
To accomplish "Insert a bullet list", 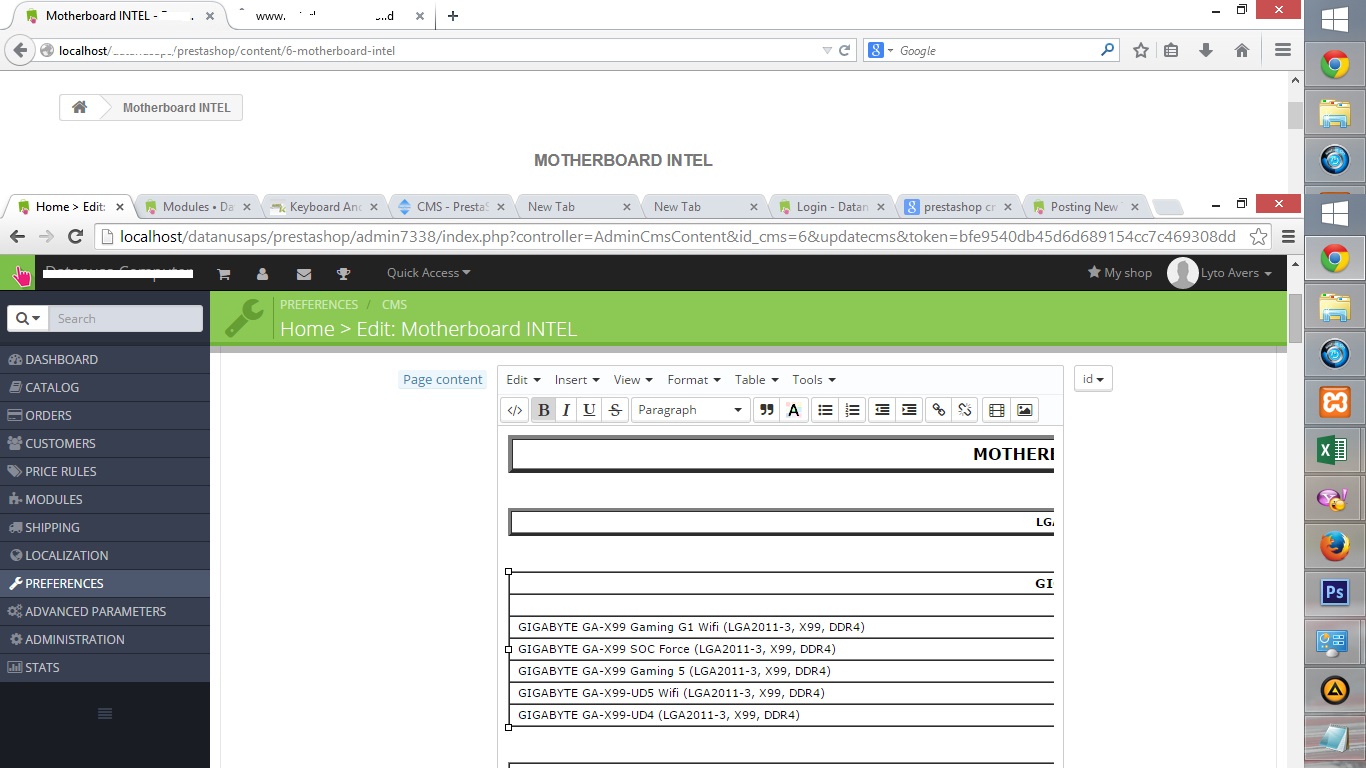I will click(825, 410).
